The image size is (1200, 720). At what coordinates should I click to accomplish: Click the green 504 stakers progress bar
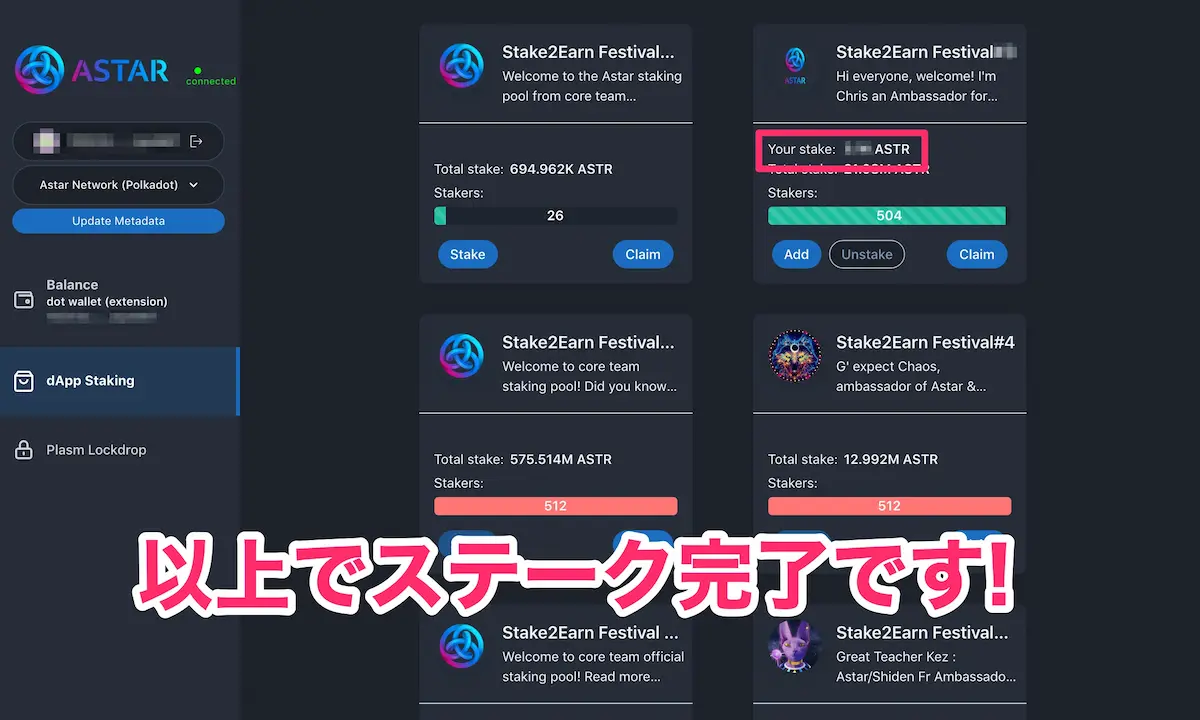point(888,215)
